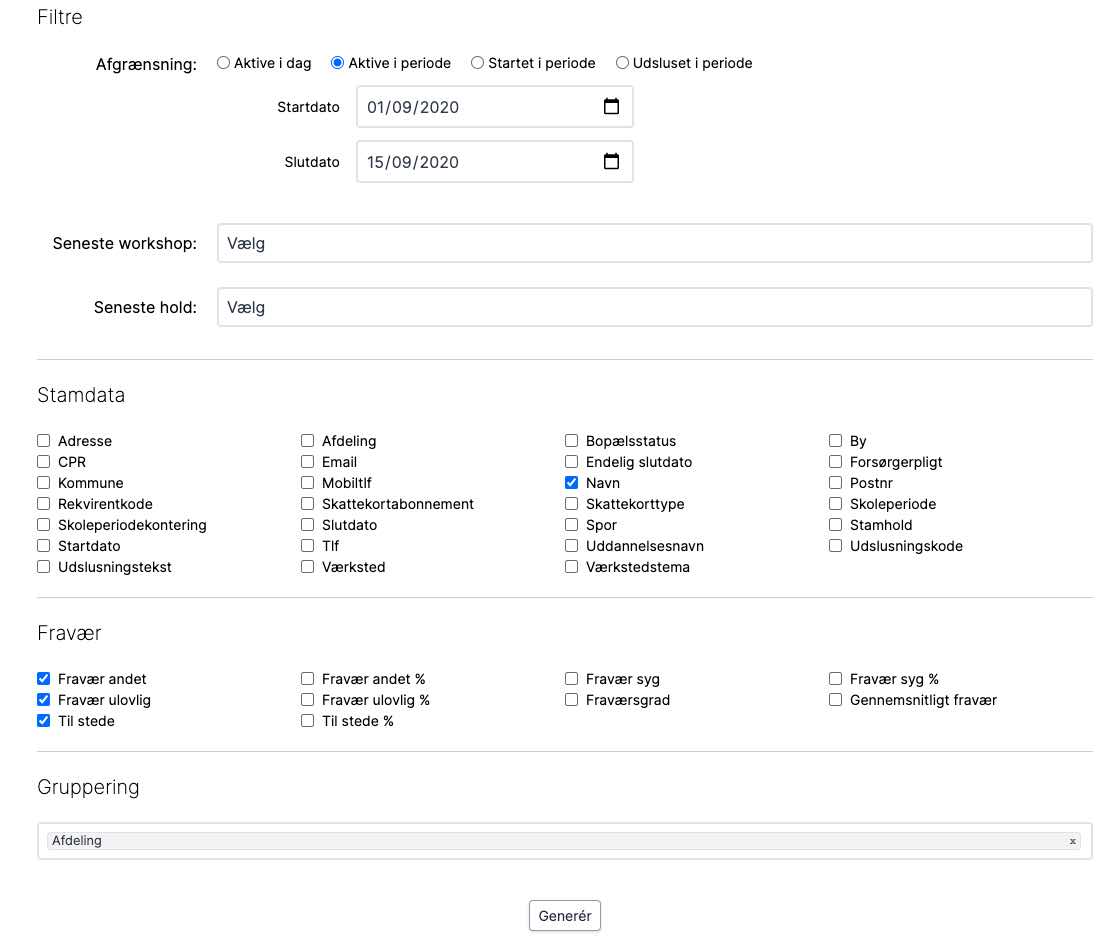Enable Skattekortabonnement checkbox

tap(307, 504)
